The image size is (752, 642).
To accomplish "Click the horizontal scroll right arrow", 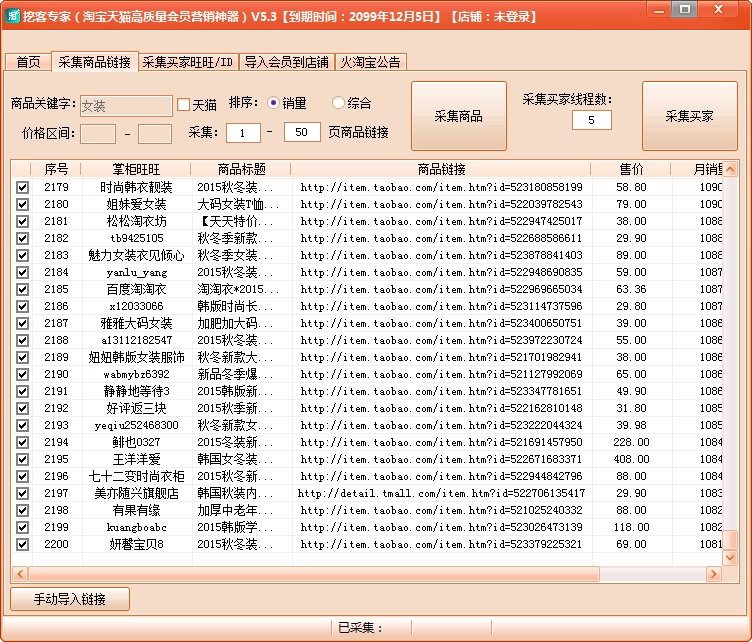I will [714, 573].
